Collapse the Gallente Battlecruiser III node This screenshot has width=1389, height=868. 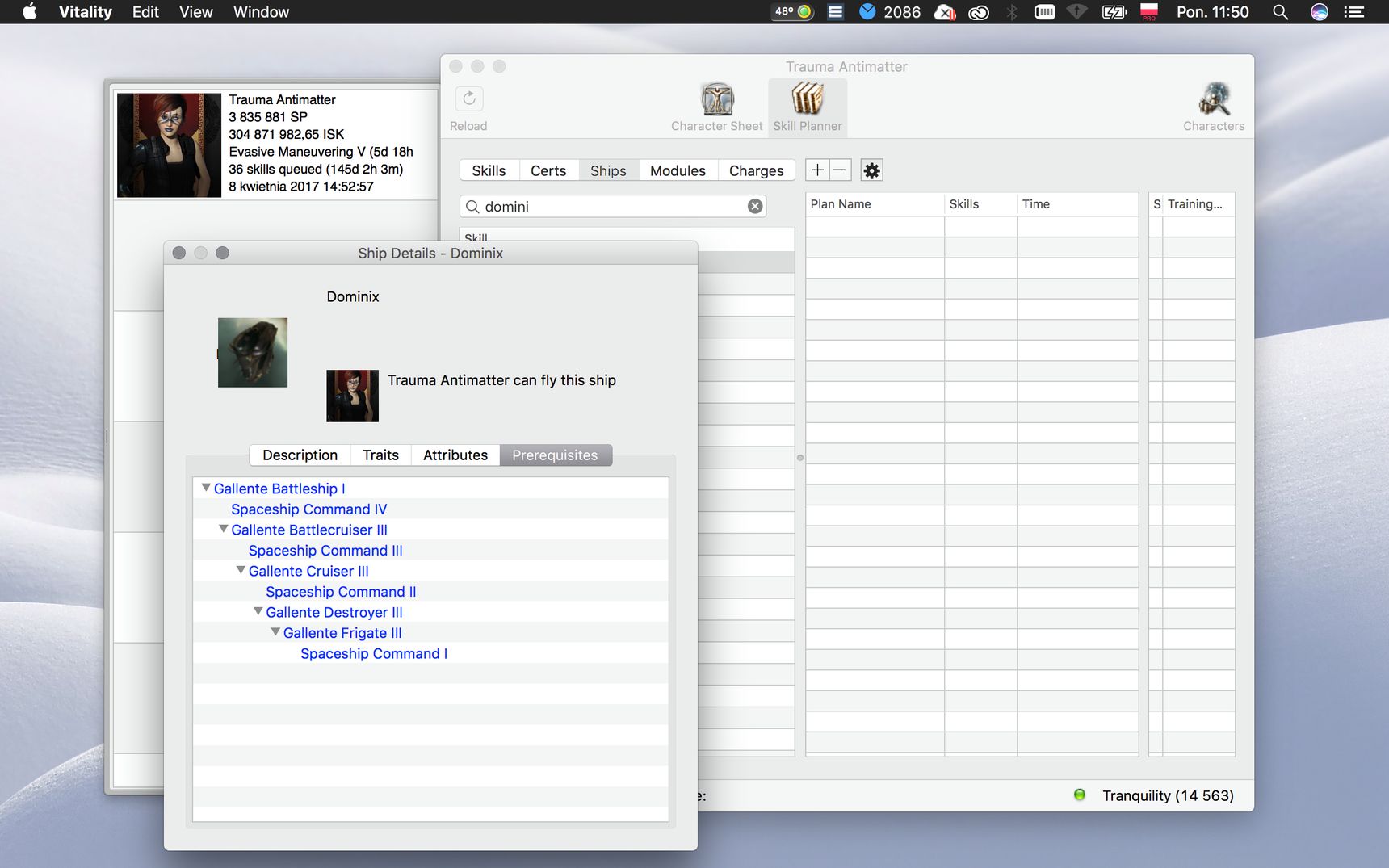coord(224,529)
